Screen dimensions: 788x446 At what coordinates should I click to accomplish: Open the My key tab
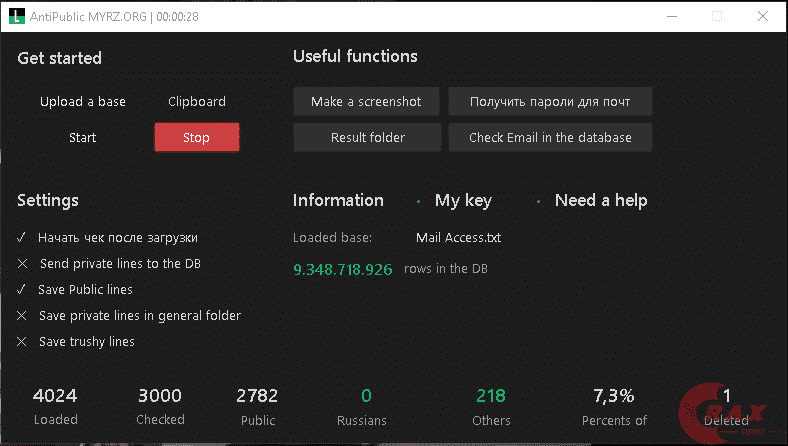click(x=463, y=201)
